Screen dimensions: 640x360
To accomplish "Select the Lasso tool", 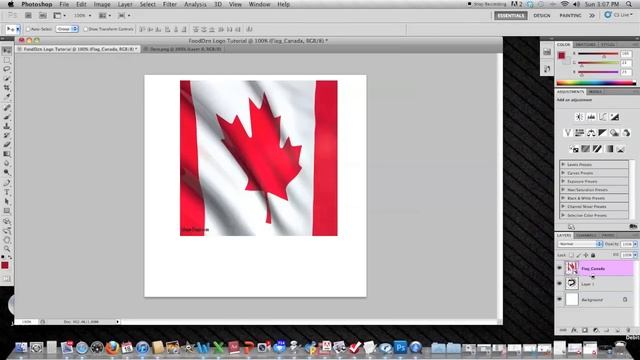I will 7,69.
